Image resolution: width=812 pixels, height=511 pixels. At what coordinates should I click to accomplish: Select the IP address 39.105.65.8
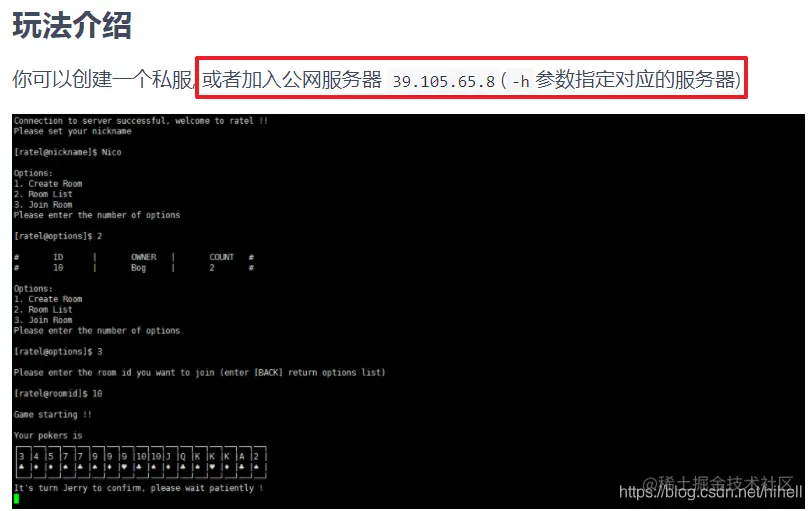(x=444, y=81)
